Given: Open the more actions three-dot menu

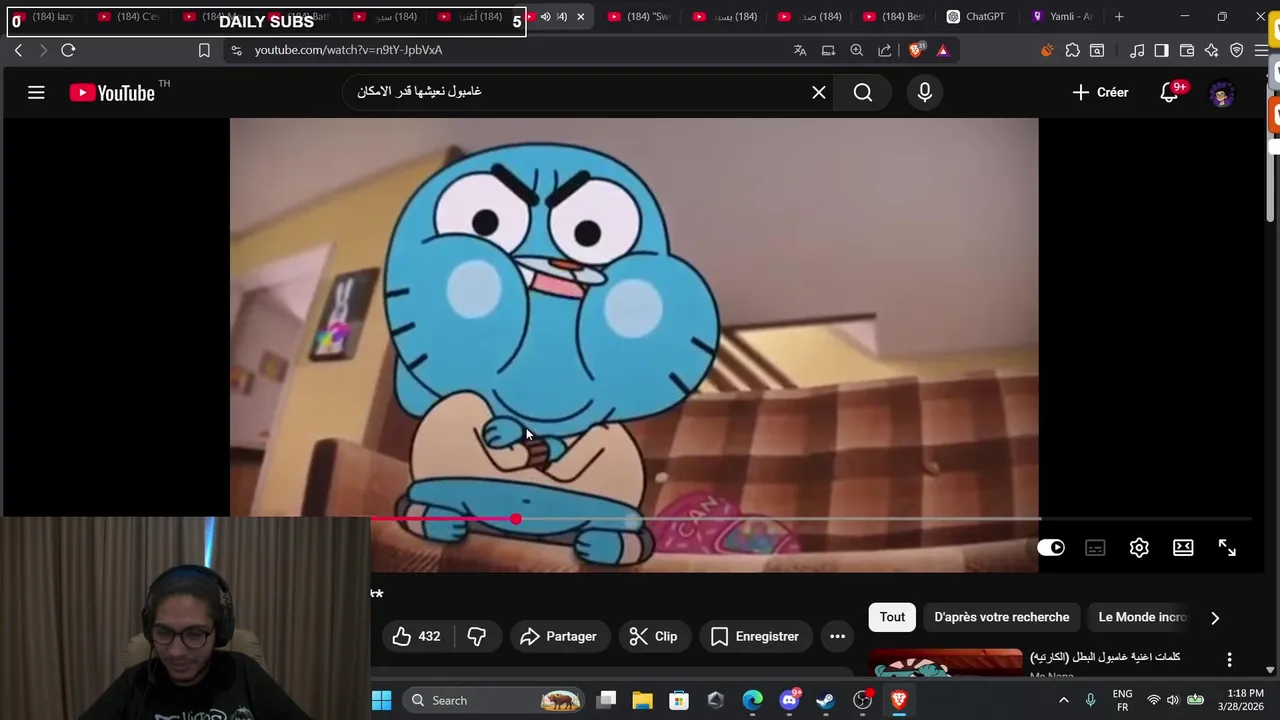Looking at the screenshot, I should coord(837,636).
